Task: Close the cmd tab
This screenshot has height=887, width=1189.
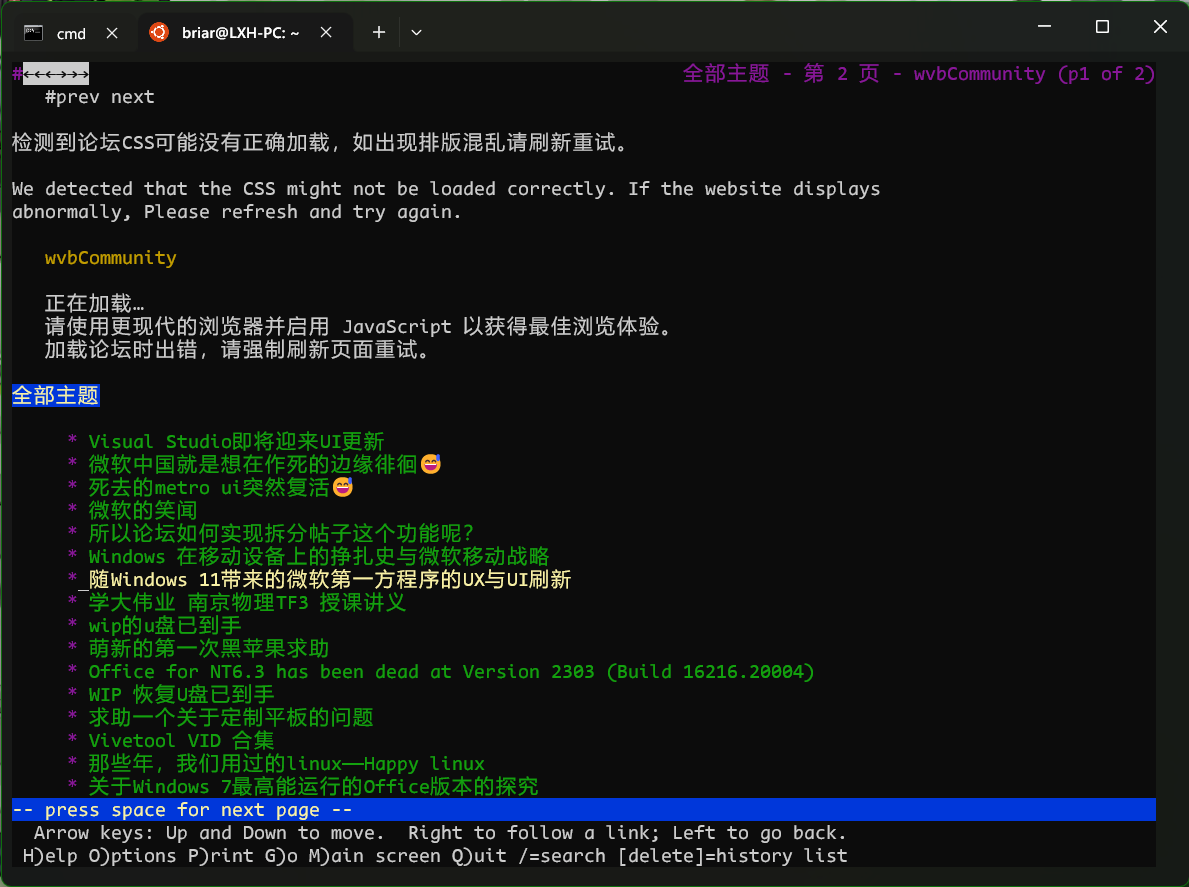Action: 112,33
